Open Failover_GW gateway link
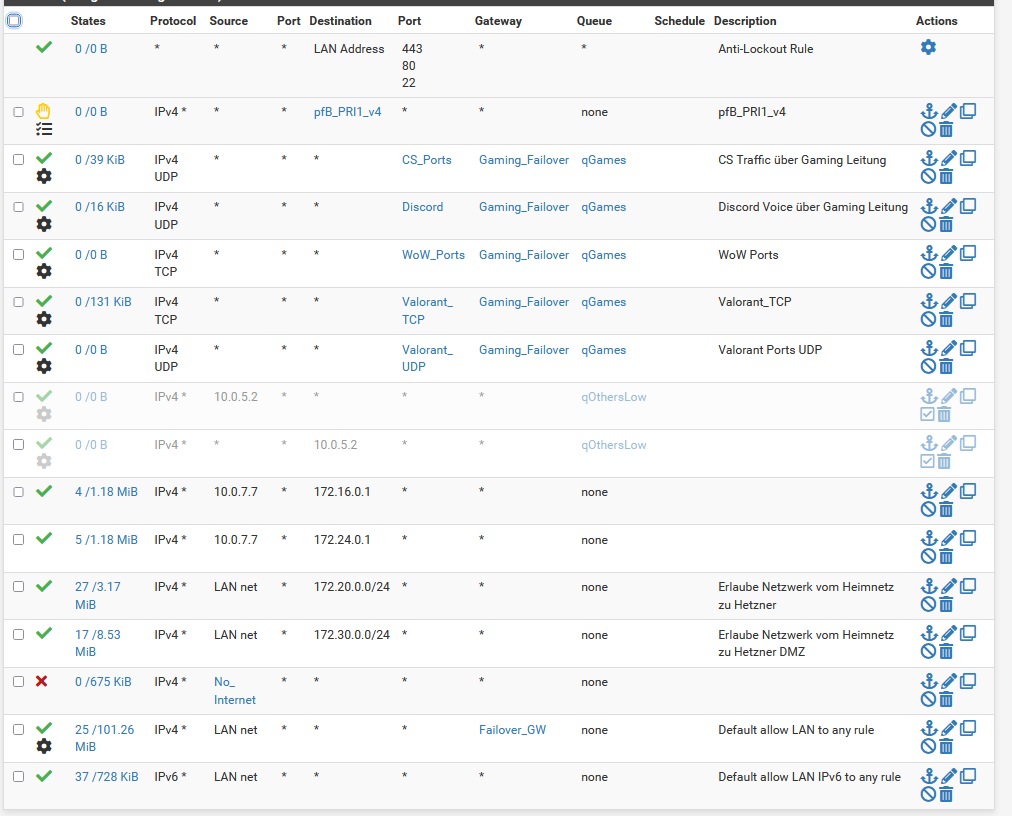This screenshot has width=1012, height=816. (512, 729)
